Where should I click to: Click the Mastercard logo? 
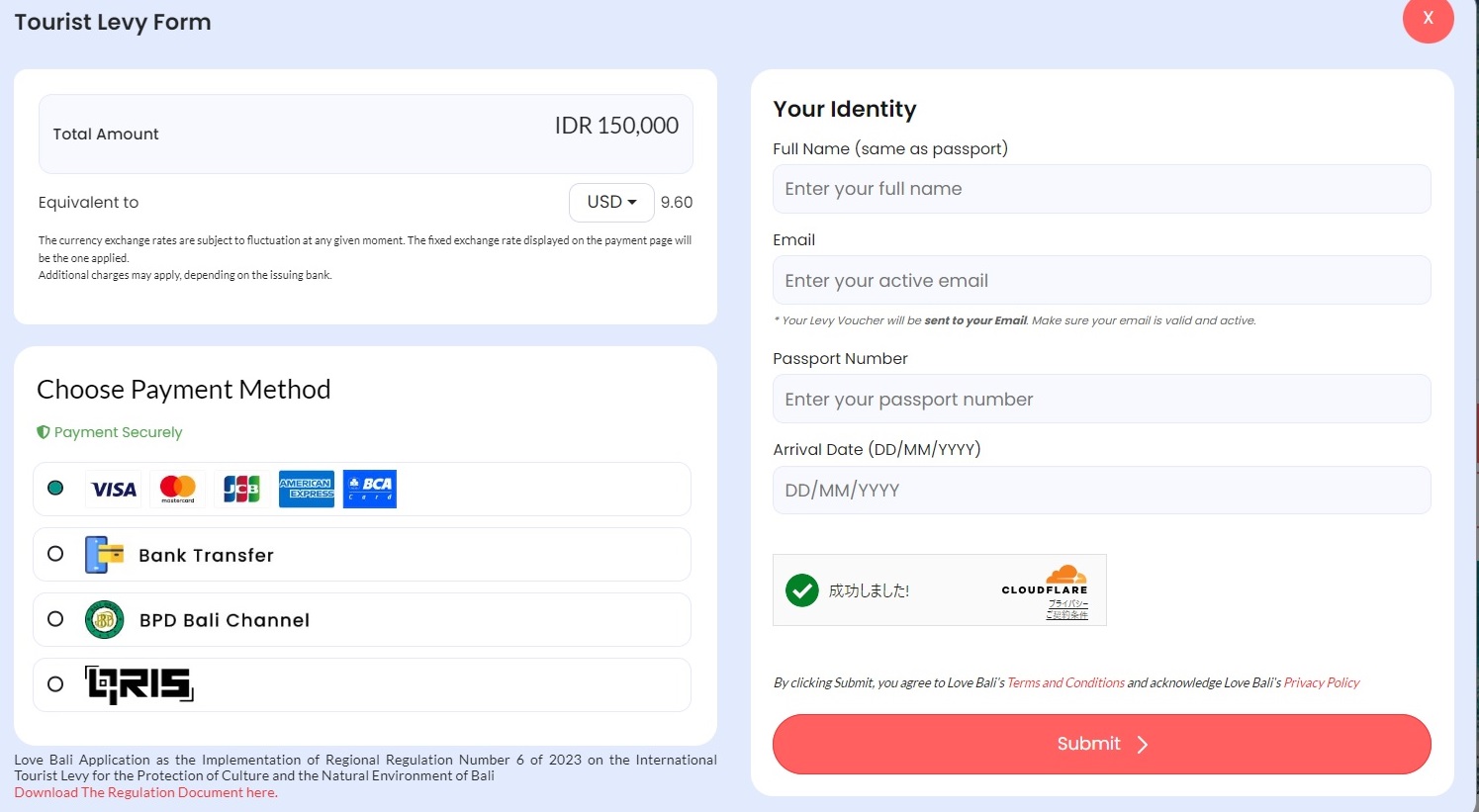click(x=178, y=489)
